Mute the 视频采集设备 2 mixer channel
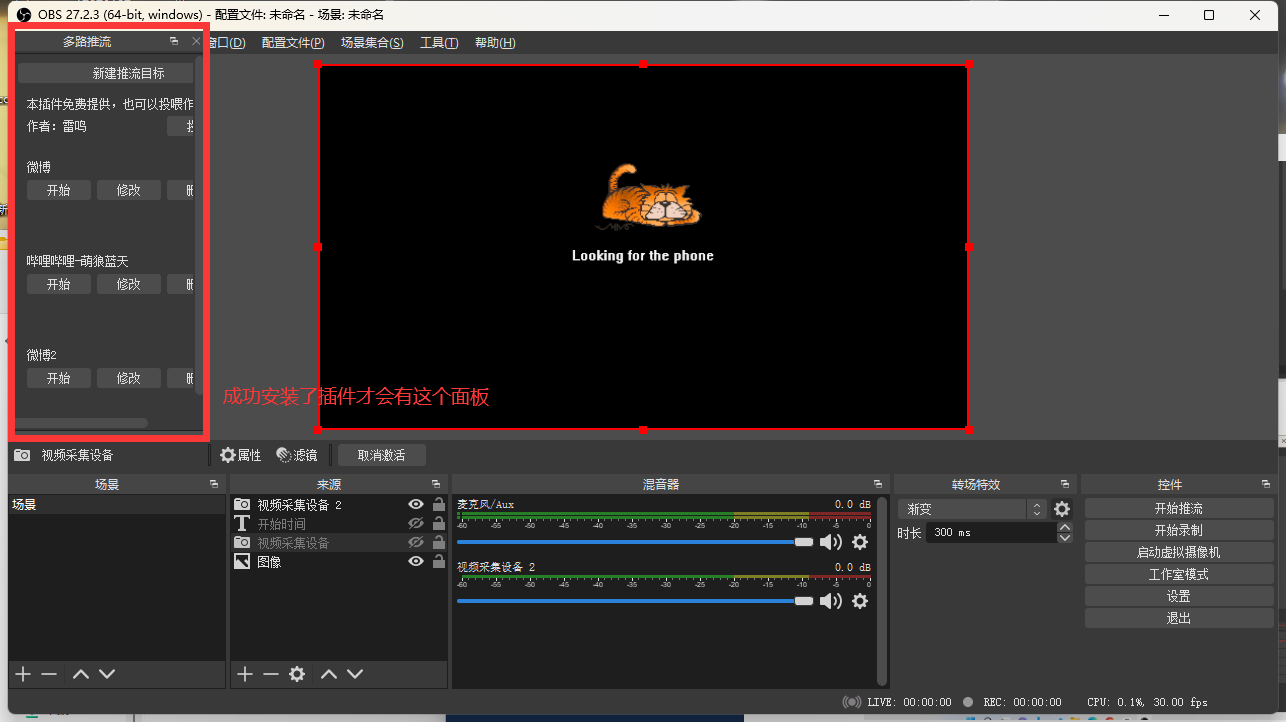 [831, 601]
